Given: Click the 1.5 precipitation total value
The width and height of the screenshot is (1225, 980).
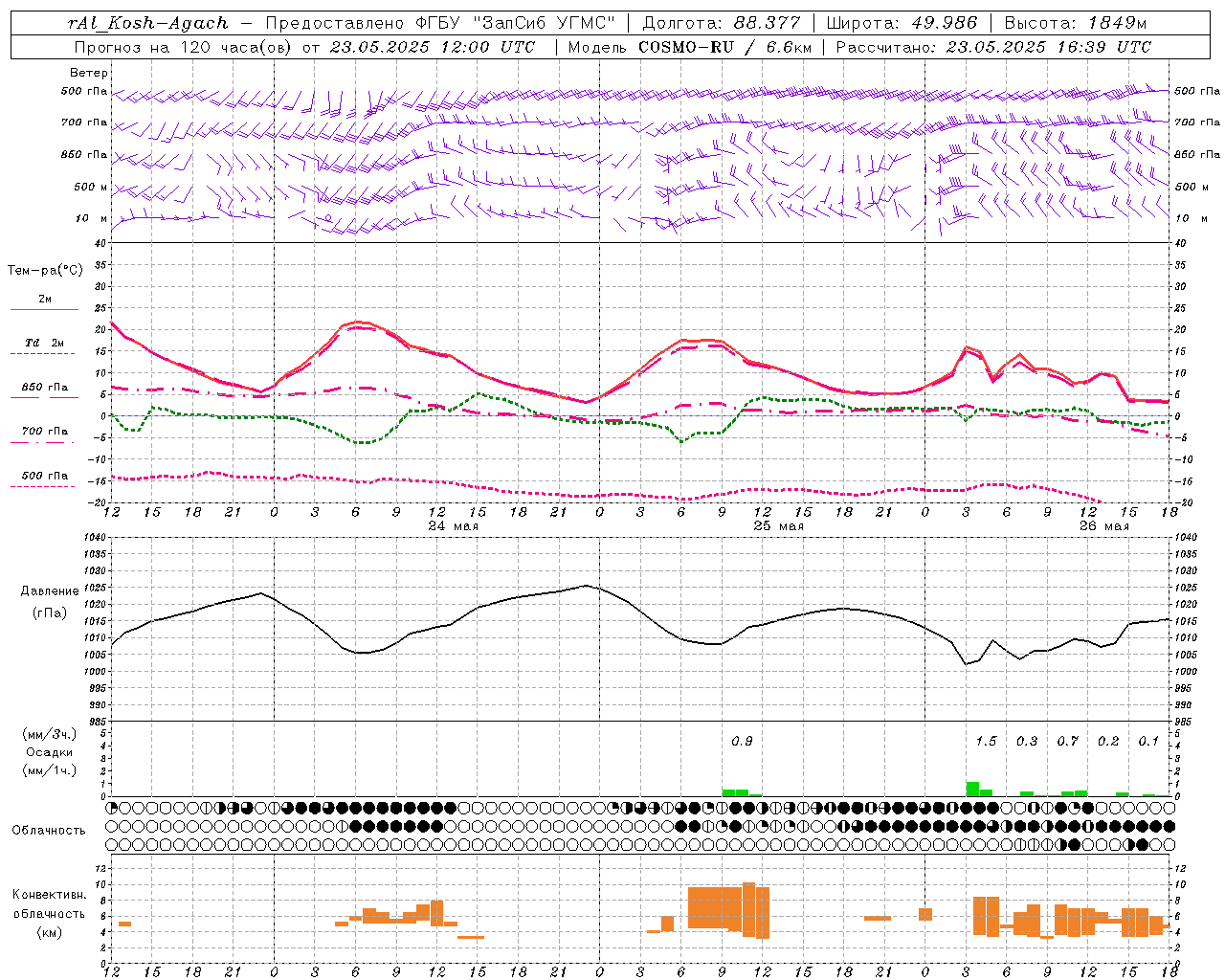Looking at the screenshot, I should [986, 741].
